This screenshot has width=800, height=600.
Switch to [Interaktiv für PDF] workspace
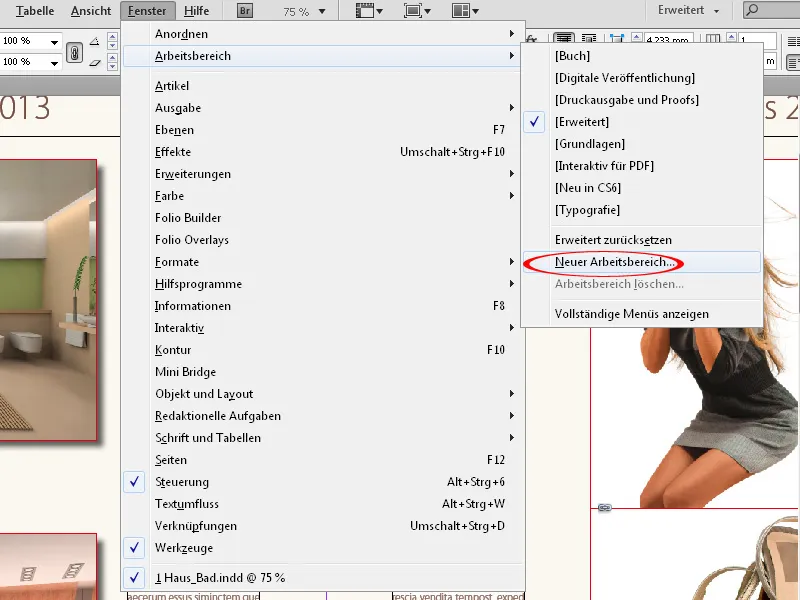pyautogui.click(x=642, y=165)
